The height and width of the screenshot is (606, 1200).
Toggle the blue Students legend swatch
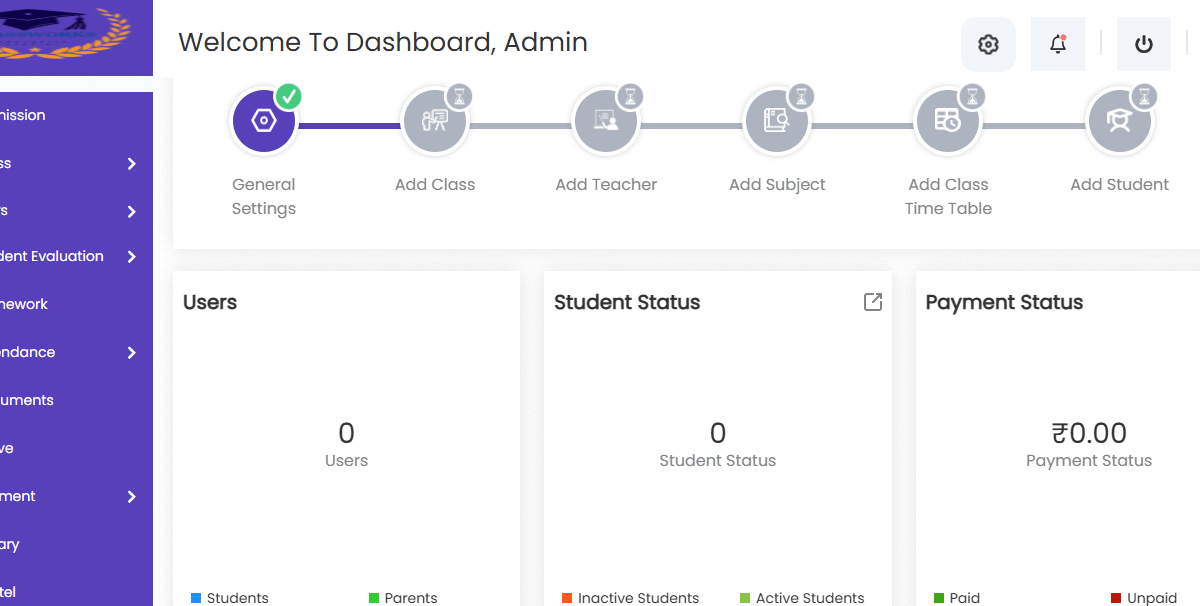(x=196, y=598)
